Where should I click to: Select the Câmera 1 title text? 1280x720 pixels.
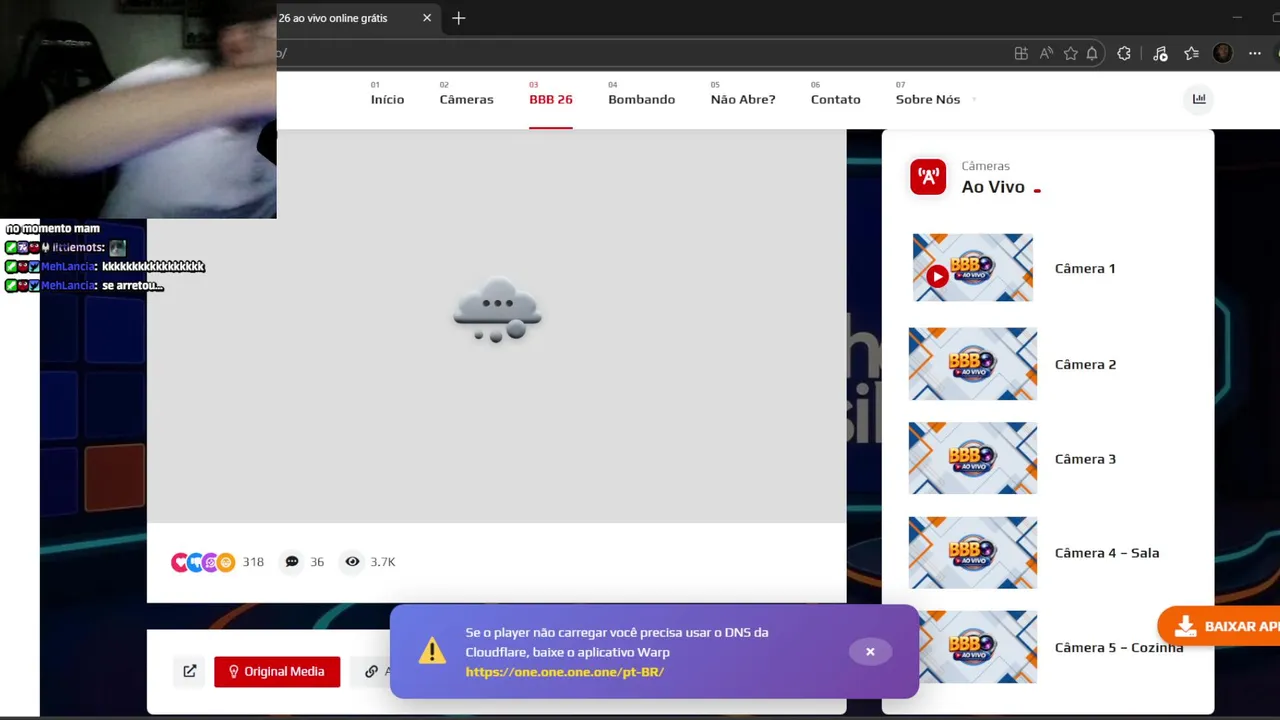point(1085,268)
